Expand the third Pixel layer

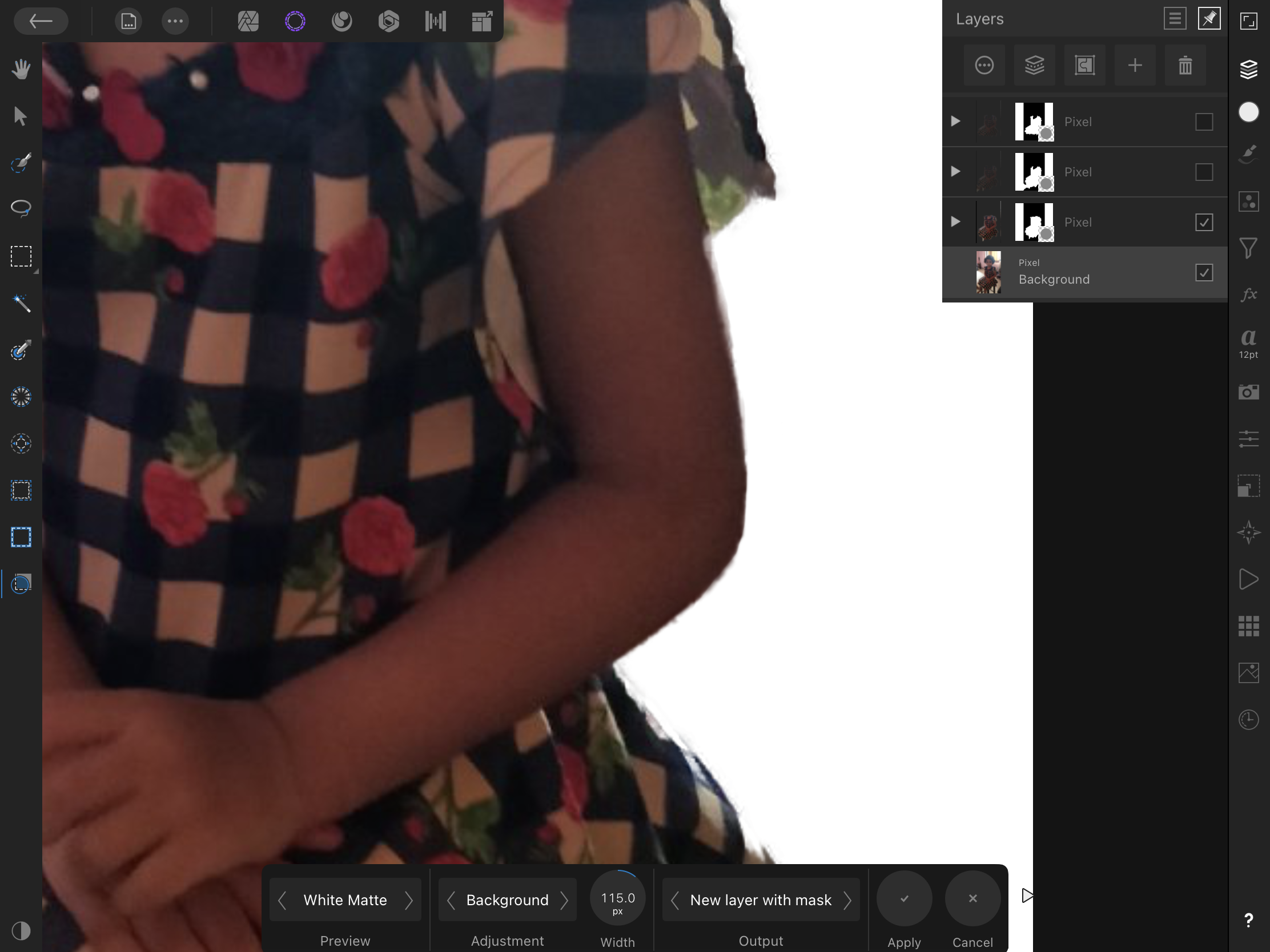pos(955,221)
